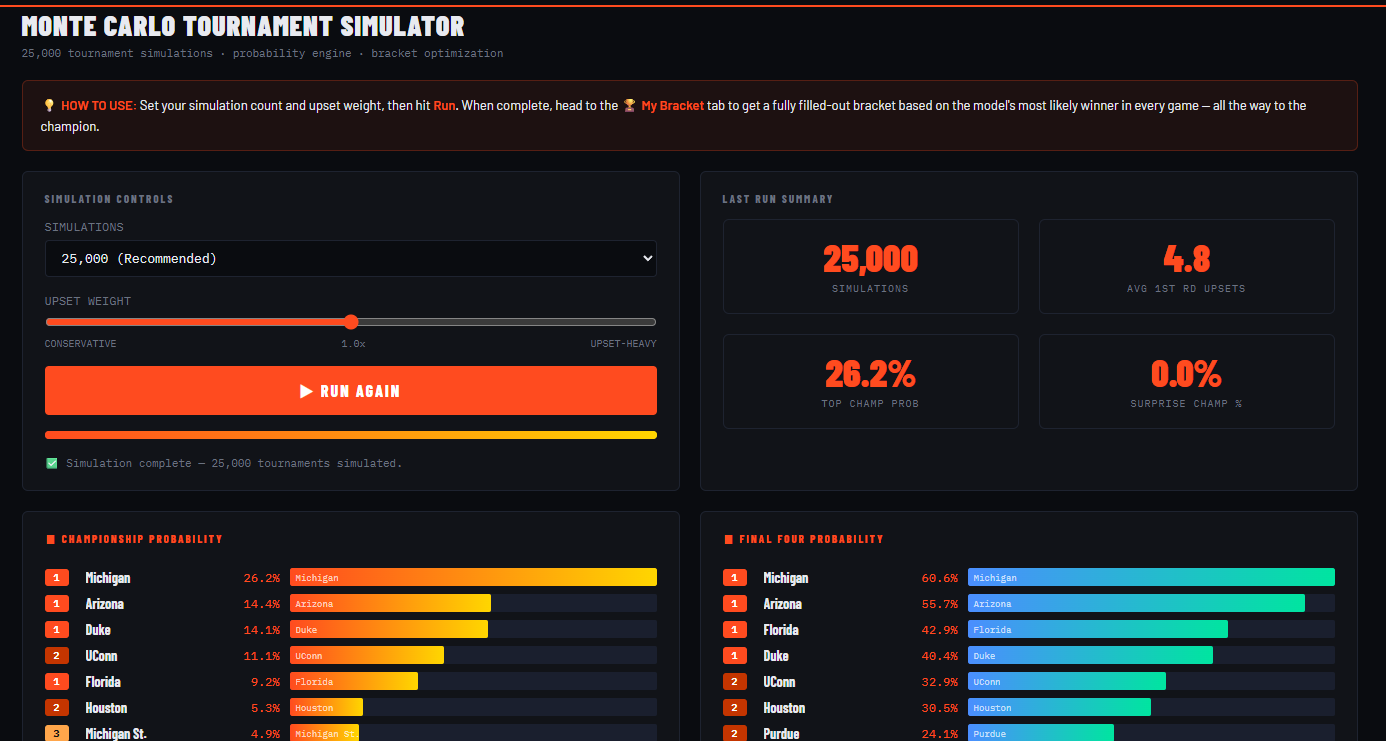Click Duke's seed badge in Final Four Probability

pyautogui.click(x=735, y=656)
